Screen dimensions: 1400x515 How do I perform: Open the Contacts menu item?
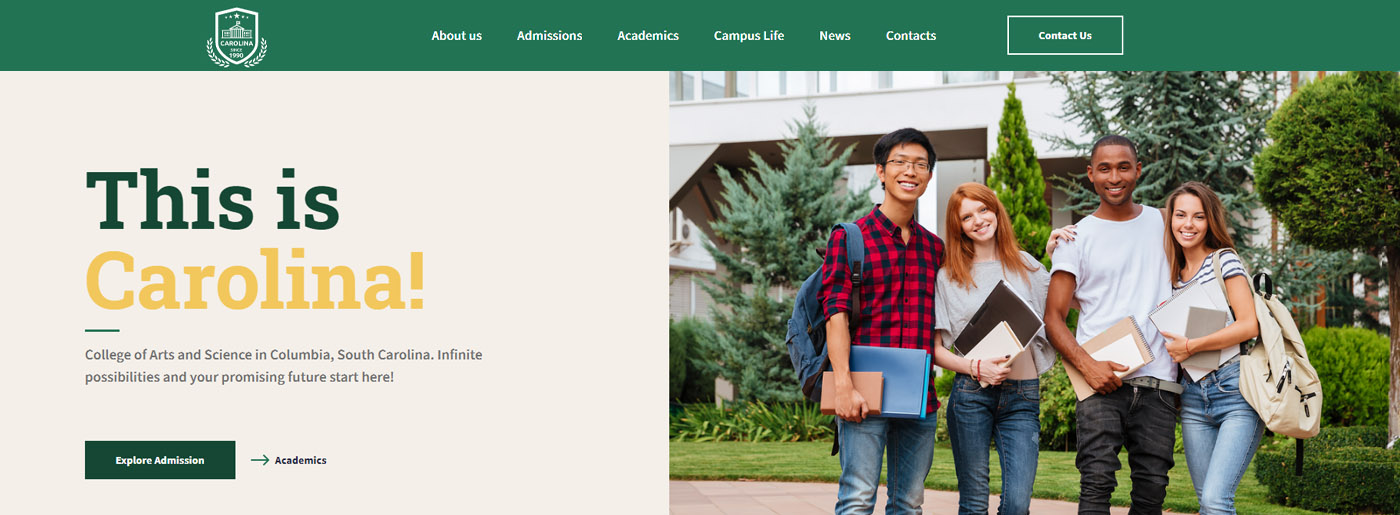tap(910, 36)
